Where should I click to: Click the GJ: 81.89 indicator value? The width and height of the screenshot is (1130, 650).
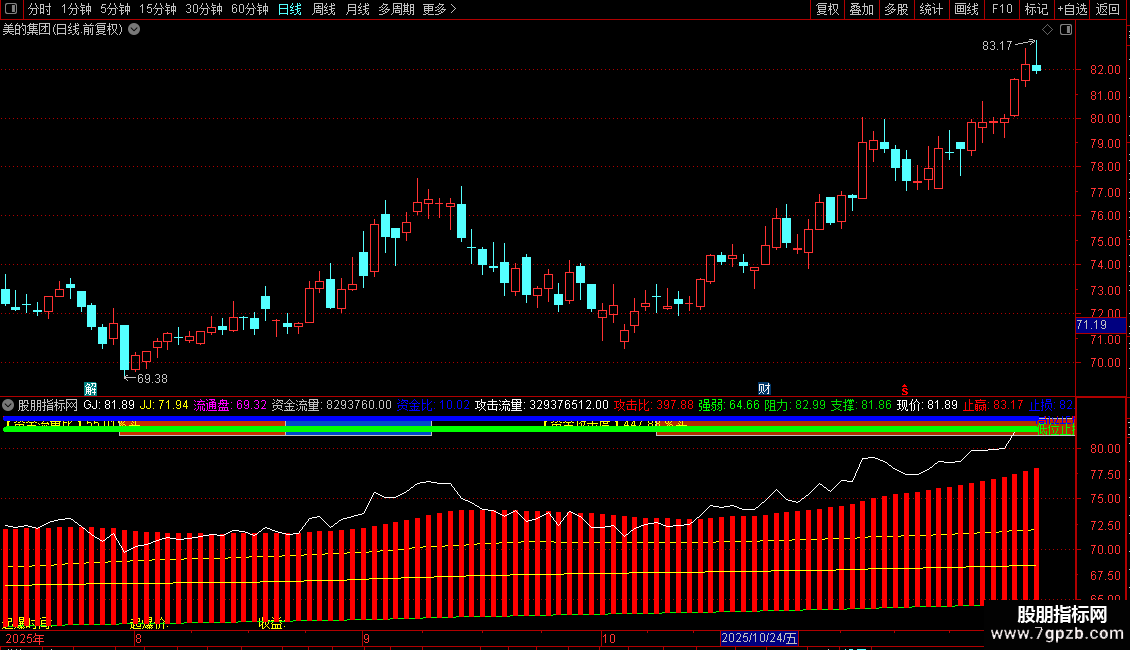click(x=109, y=406)
